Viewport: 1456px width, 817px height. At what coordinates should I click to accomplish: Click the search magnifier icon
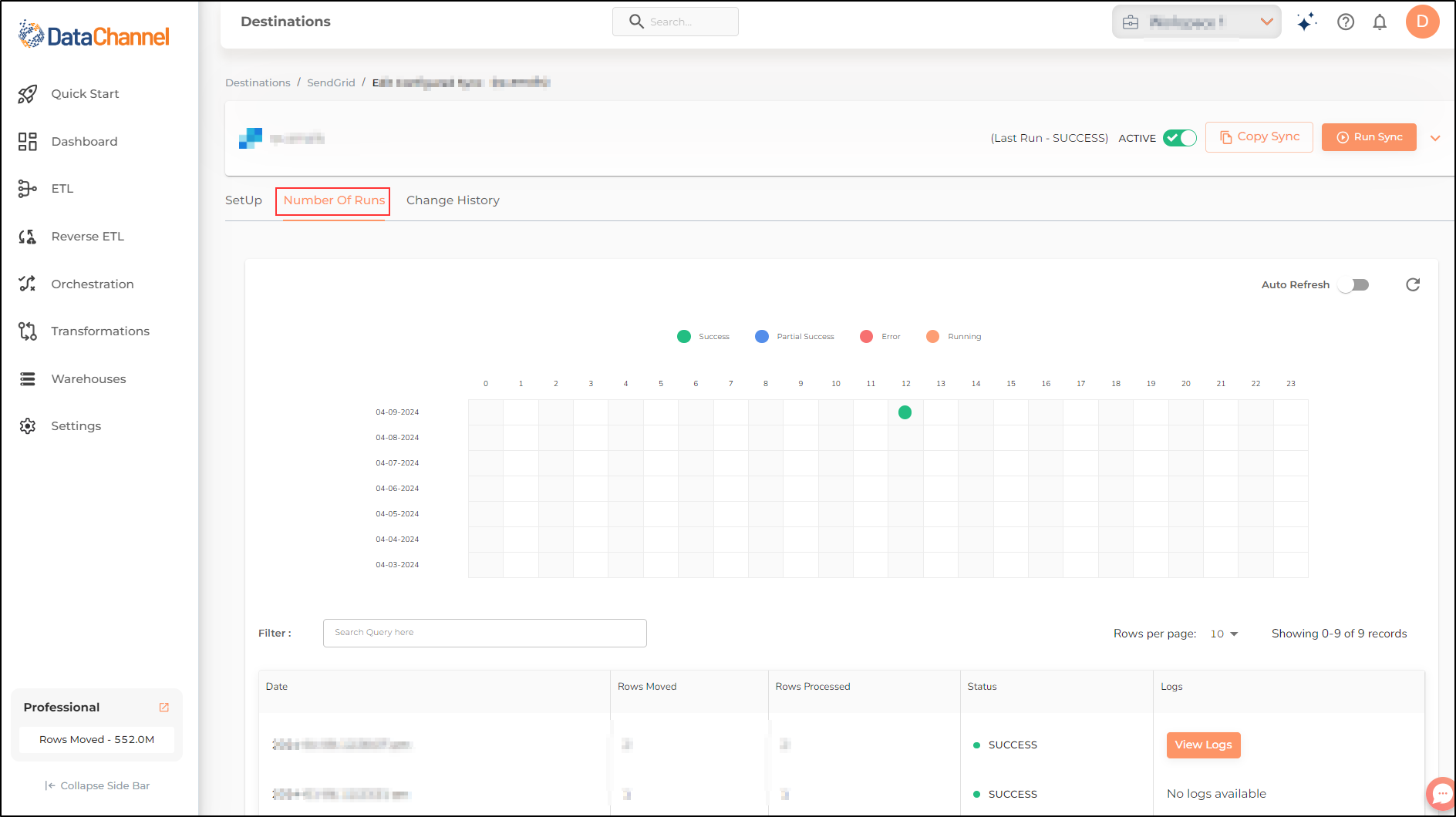[636, 22]
